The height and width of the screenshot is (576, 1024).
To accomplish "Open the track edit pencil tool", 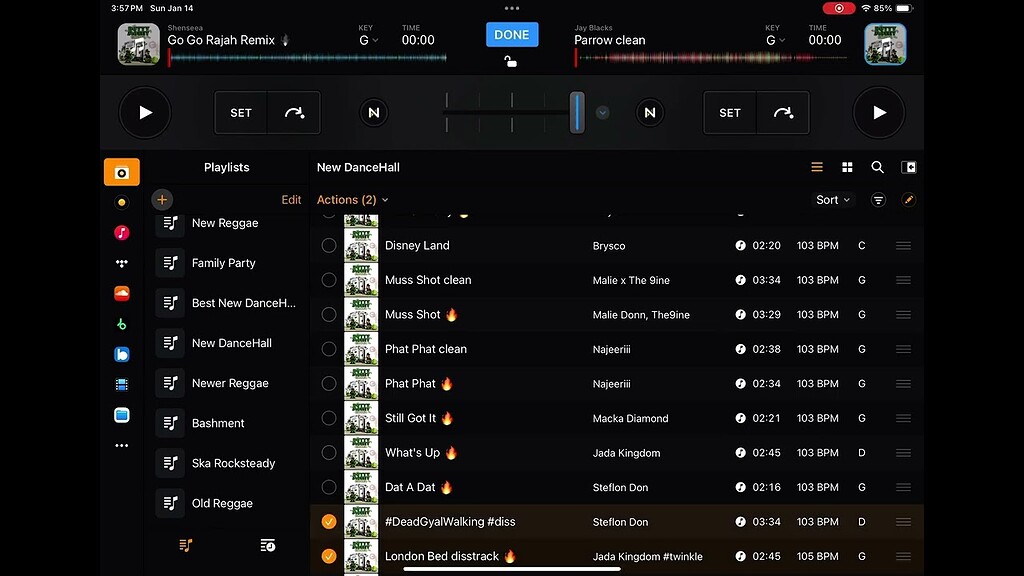I will click(x=909, y=199).
